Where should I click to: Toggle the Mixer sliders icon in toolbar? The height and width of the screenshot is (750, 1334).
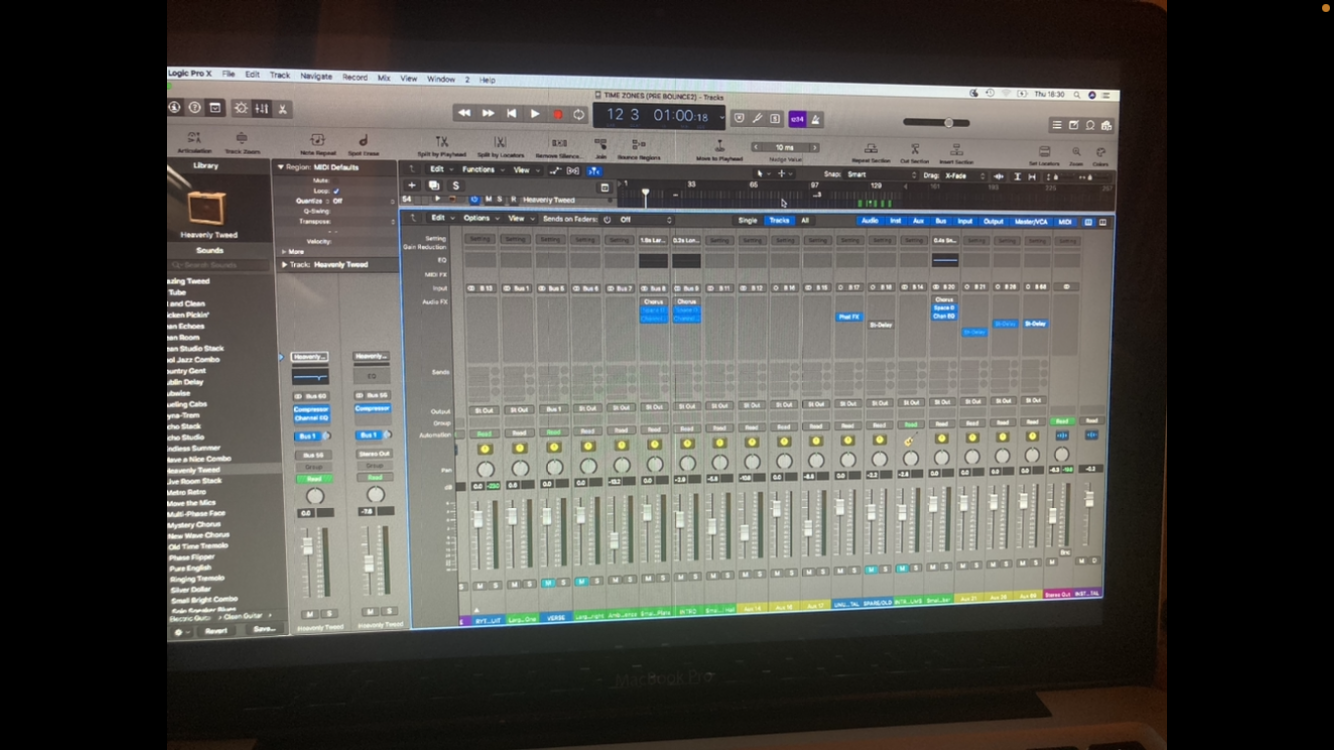coord(262,109)
